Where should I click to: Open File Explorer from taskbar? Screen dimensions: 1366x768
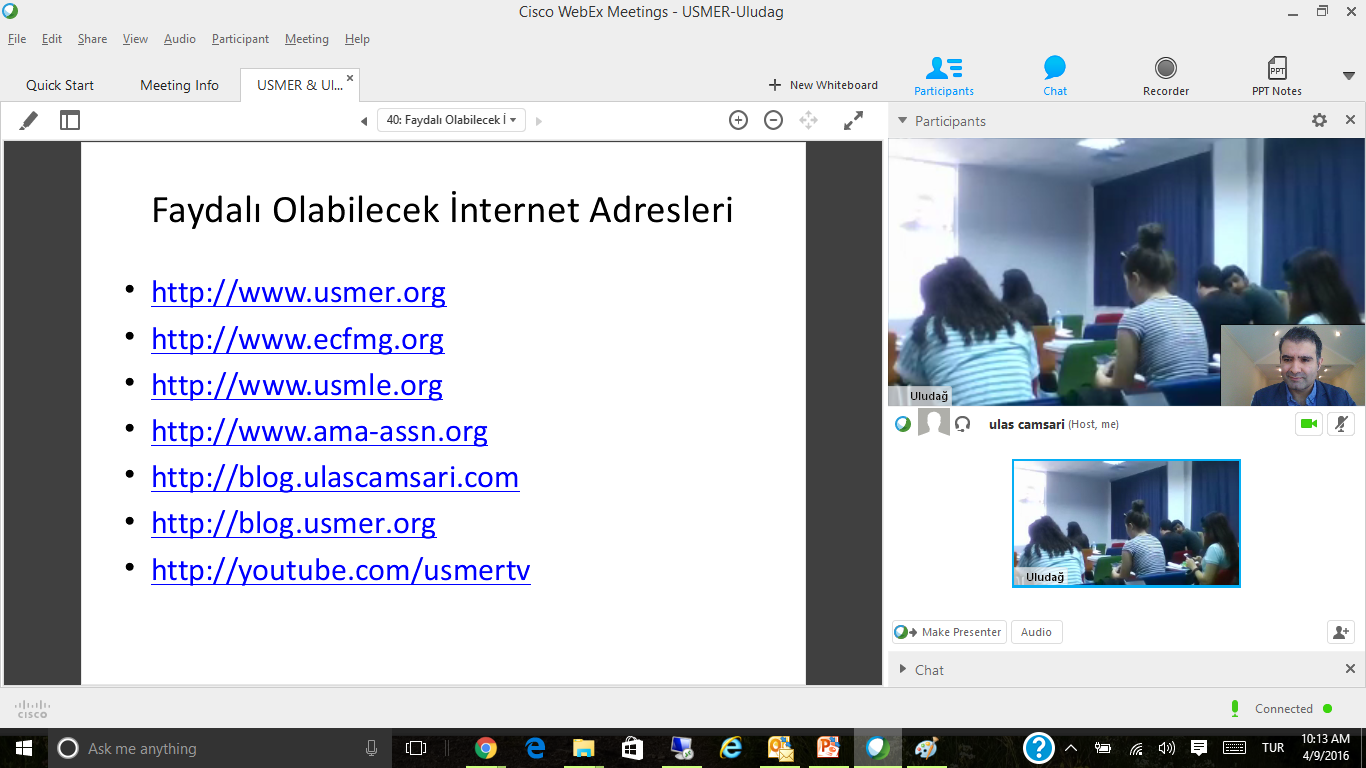[584, 748]
